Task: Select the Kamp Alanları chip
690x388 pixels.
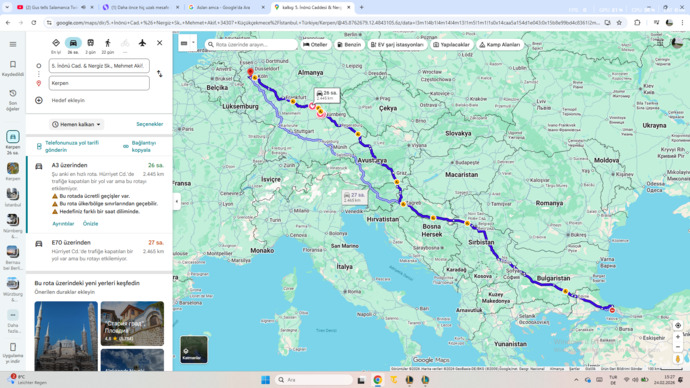Action: 500,44
